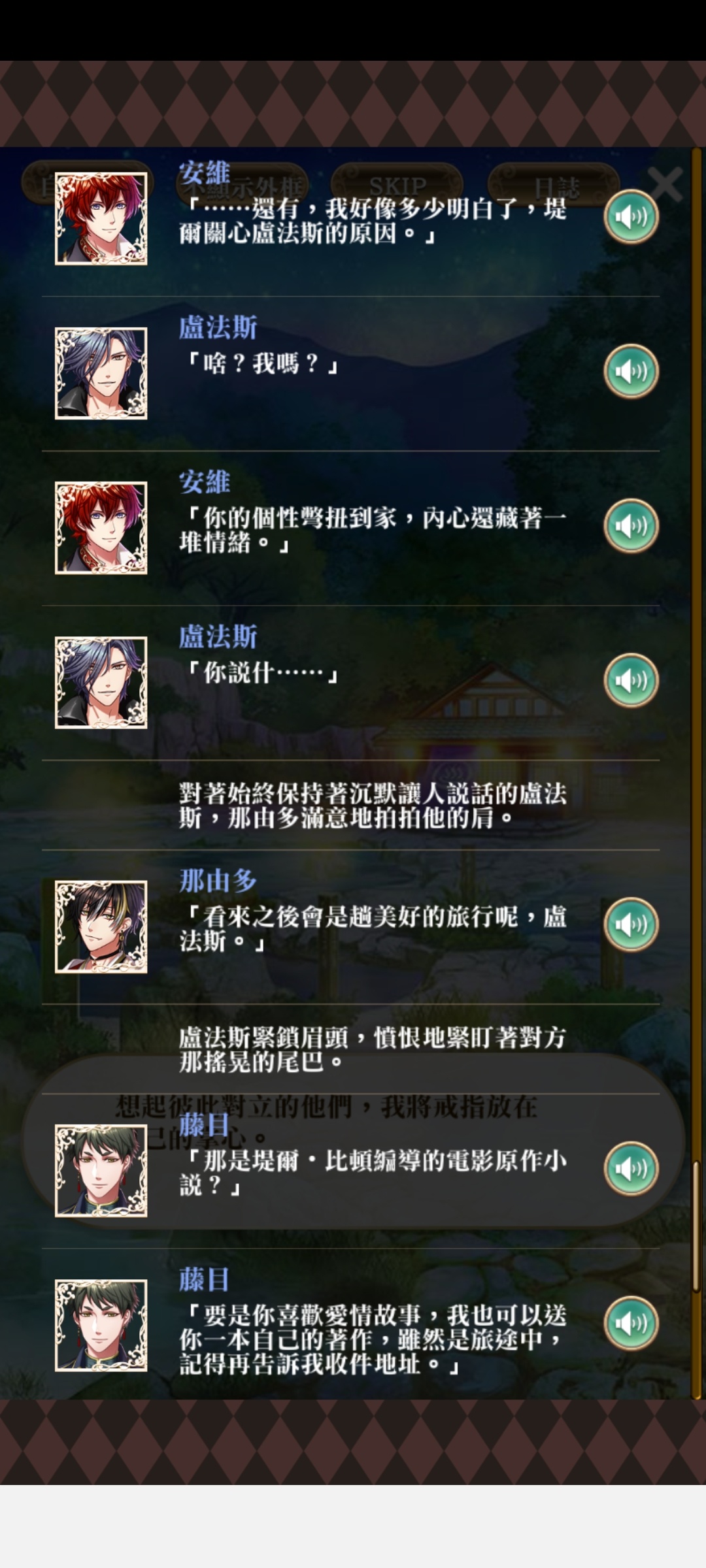Screen dimensions: 706x1568
Task: Click the second 安維 portrait thumbnail
Action: (x=101, y=528)
